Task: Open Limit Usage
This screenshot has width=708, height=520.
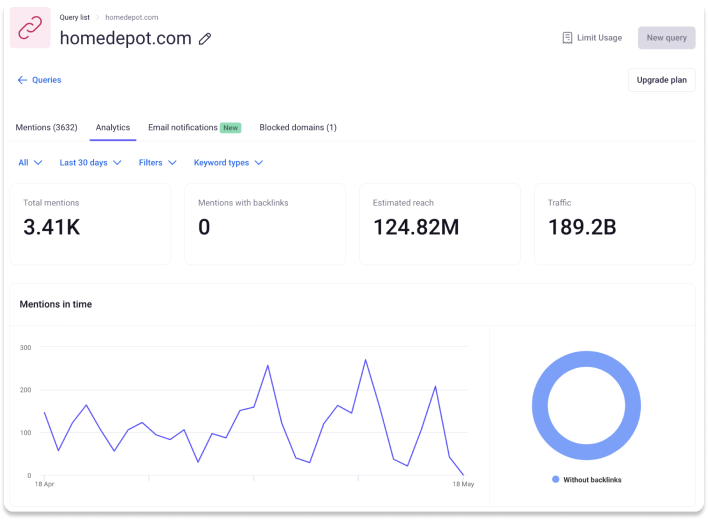Action: 592,38
